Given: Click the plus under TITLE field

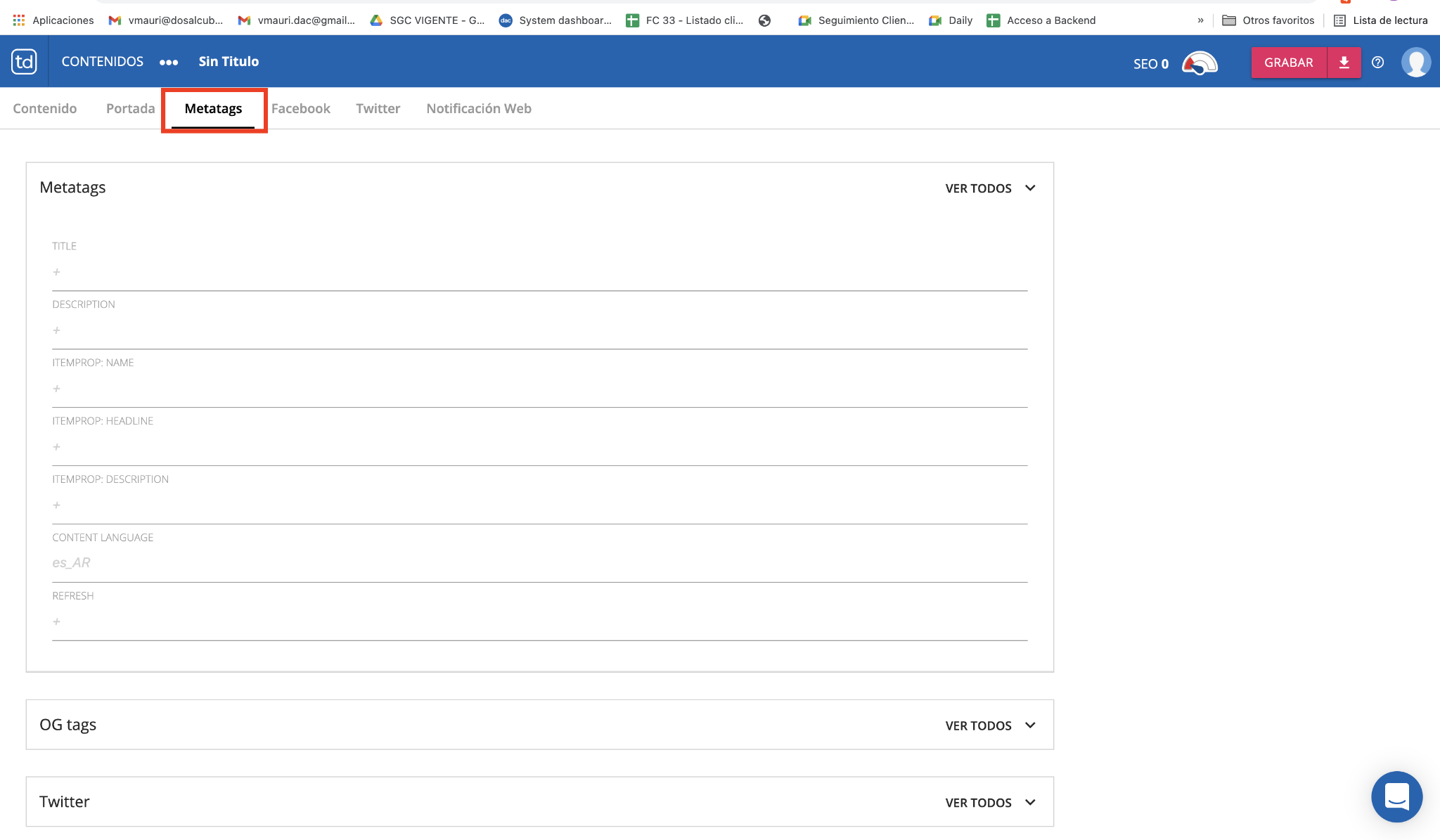Looking at the screenshot, I should tap(57, 272).
